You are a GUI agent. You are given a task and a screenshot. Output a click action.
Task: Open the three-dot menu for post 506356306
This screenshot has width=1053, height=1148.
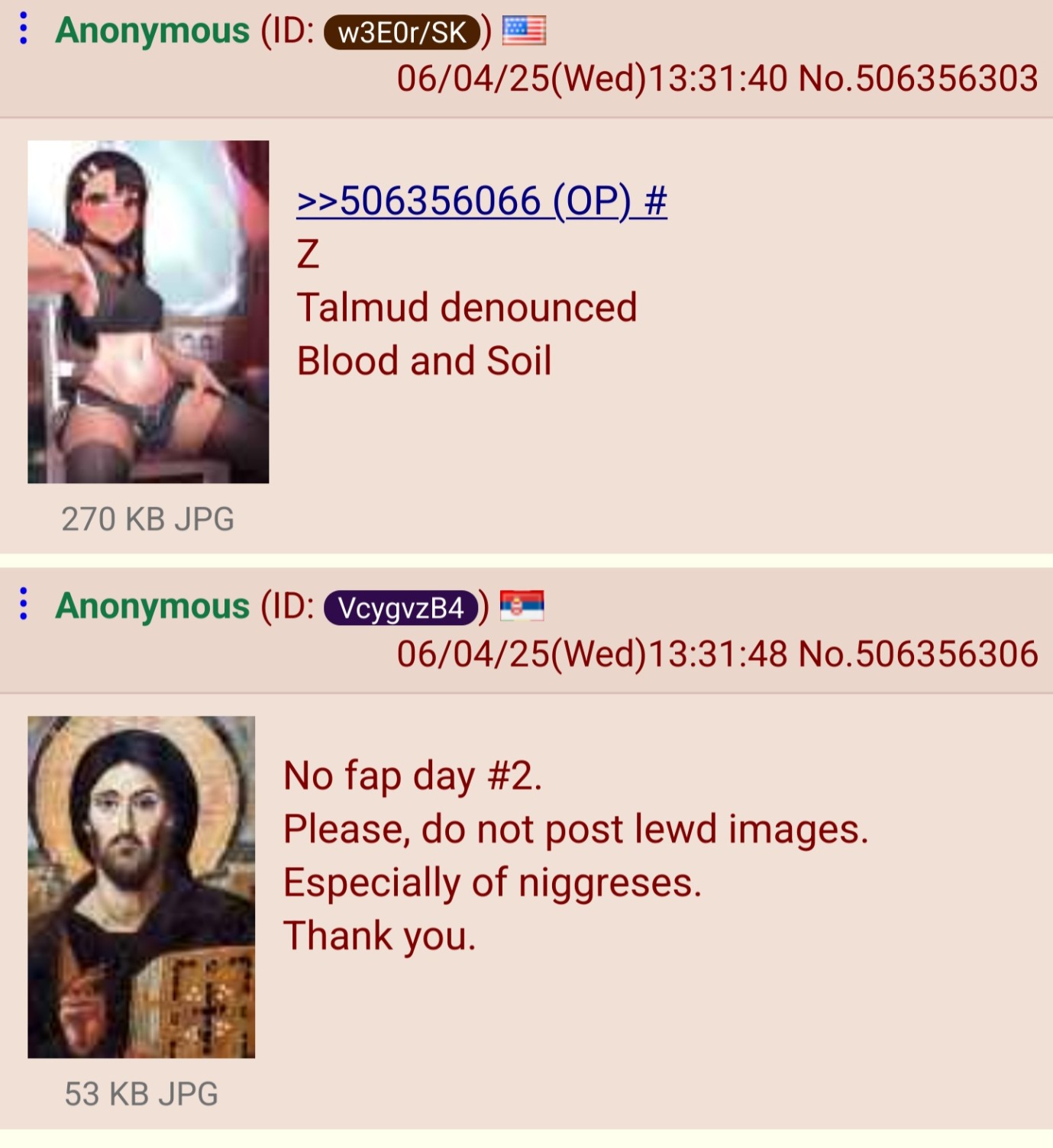[x=24, y=604]
